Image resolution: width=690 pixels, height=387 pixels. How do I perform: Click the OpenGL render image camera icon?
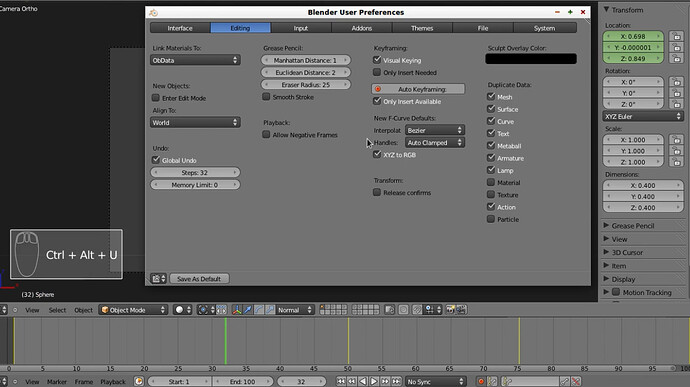coord(450,310)
